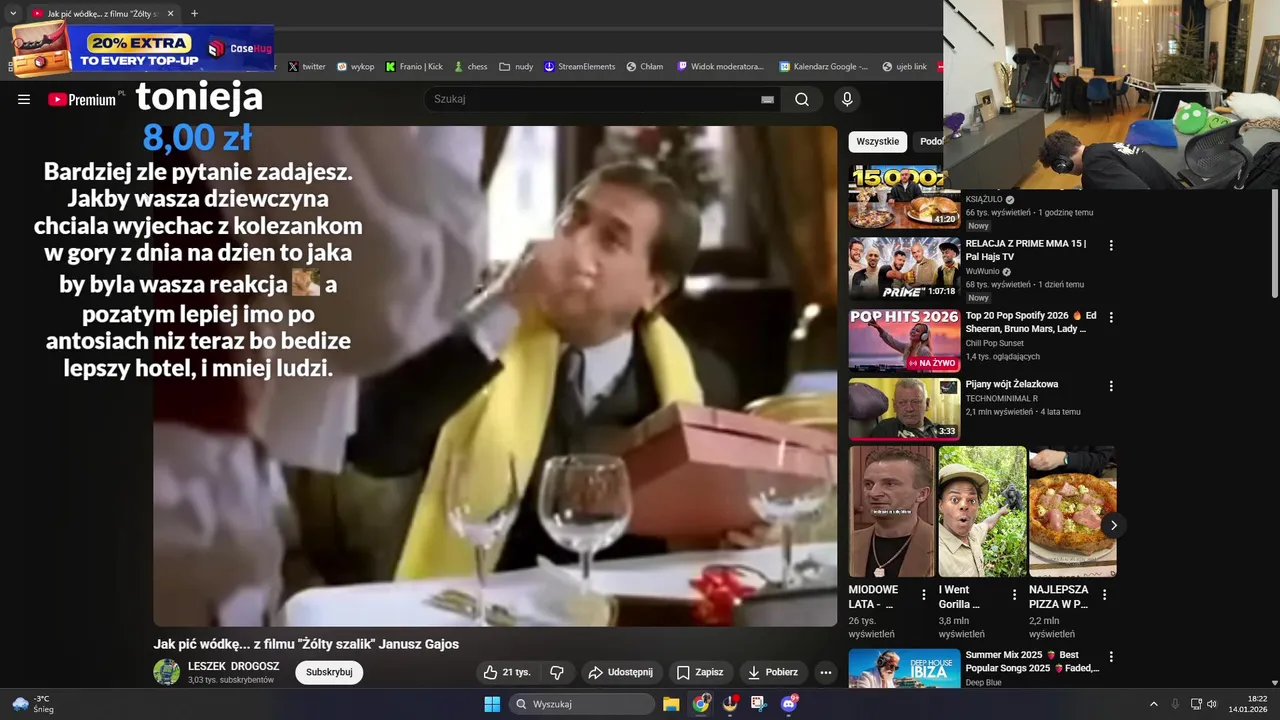This screenshot has width=1280, height=720.
Task: Open options for Top 20 Pop Spotify video
Action: [x=1110, y=317]
